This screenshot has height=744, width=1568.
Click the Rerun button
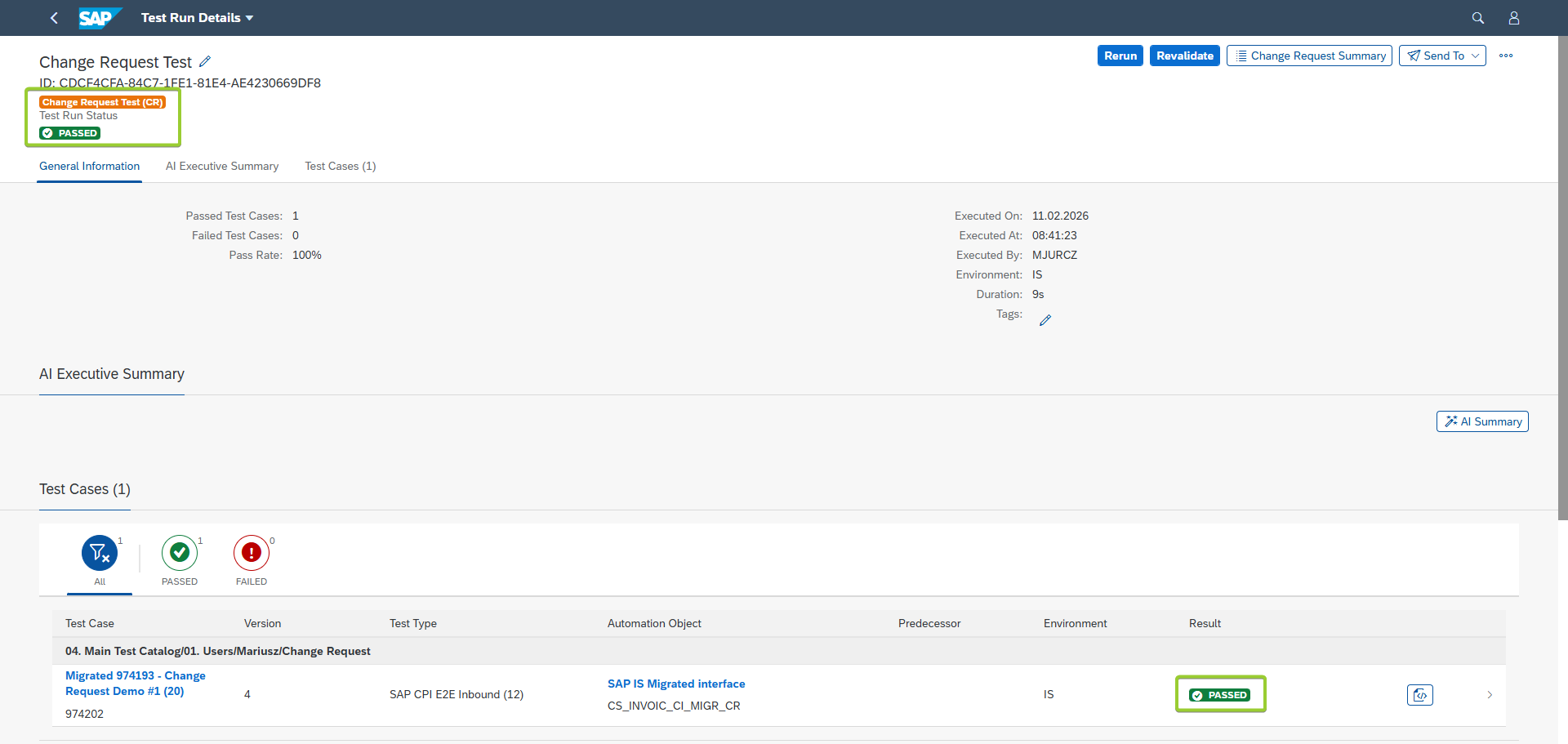tap(1120, 56)
